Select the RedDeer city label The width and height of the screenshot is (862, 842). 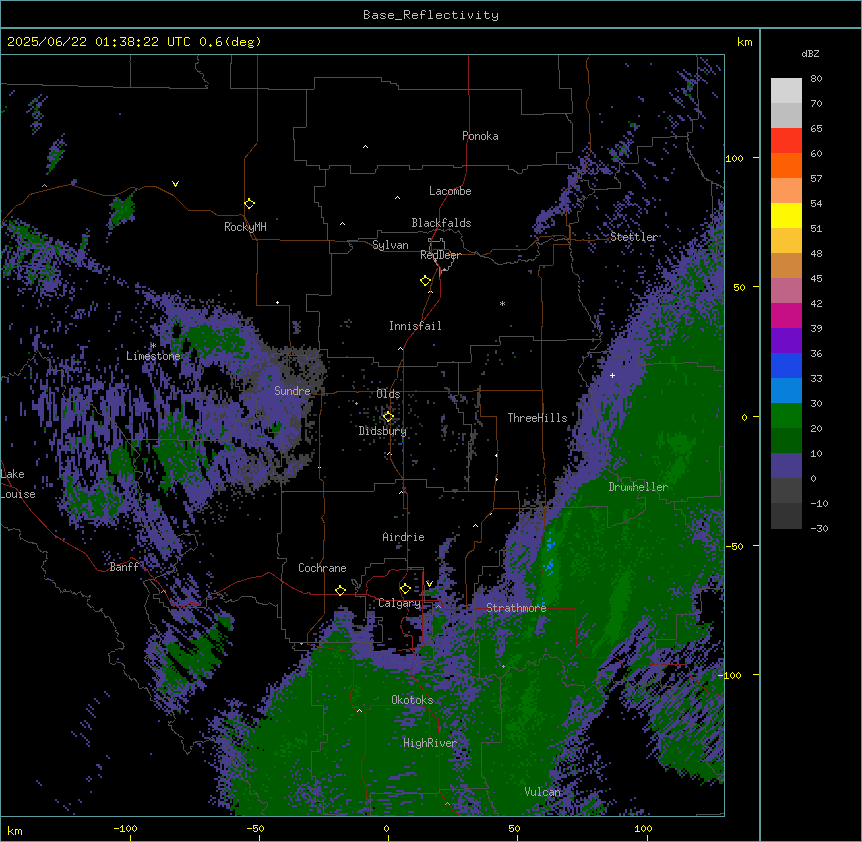pyautogui.click(x=440, y=255)
